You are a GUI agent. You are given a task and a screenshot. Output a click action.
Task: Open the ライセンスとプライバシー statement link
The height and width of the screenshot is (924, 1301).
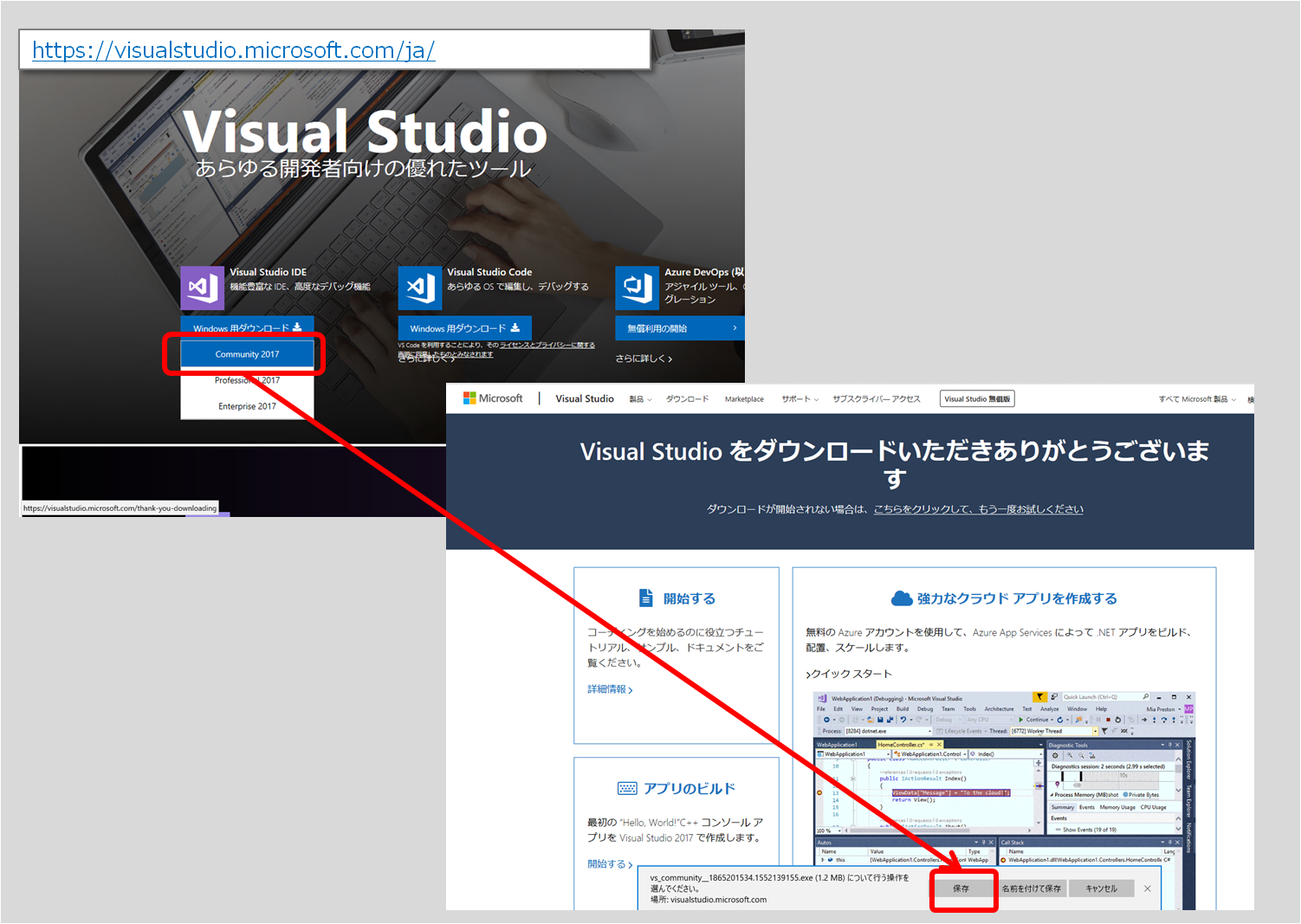(547, 345)
